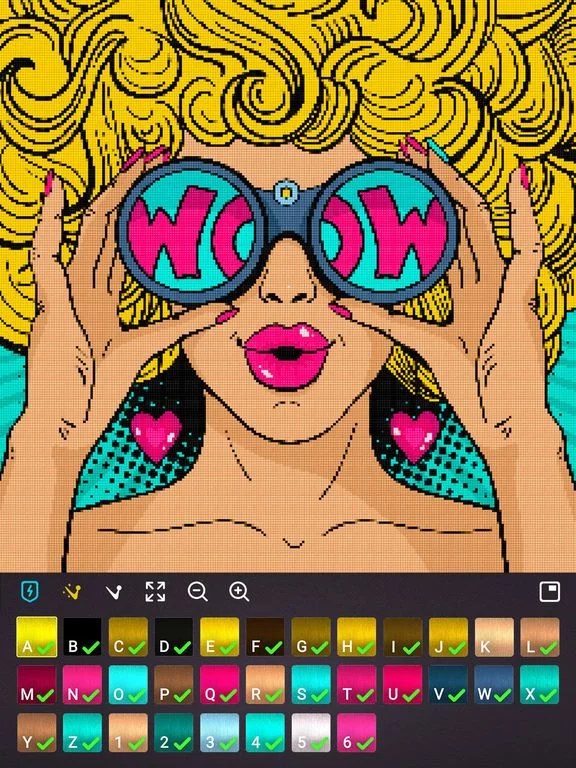576x768 pixels.
Task: Pick skin tone swatch 1
Action: pos(128,733)
